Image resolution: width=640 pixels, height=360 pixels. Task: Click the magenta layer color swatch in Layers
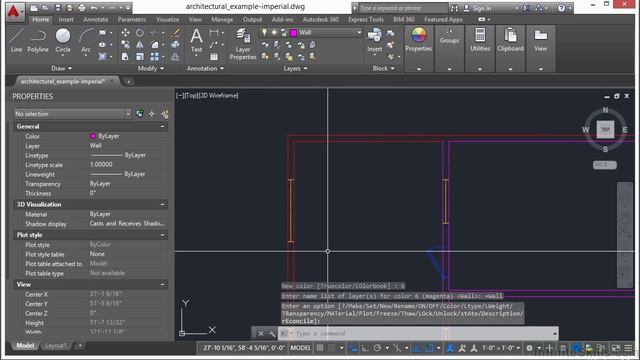point(293,32)
